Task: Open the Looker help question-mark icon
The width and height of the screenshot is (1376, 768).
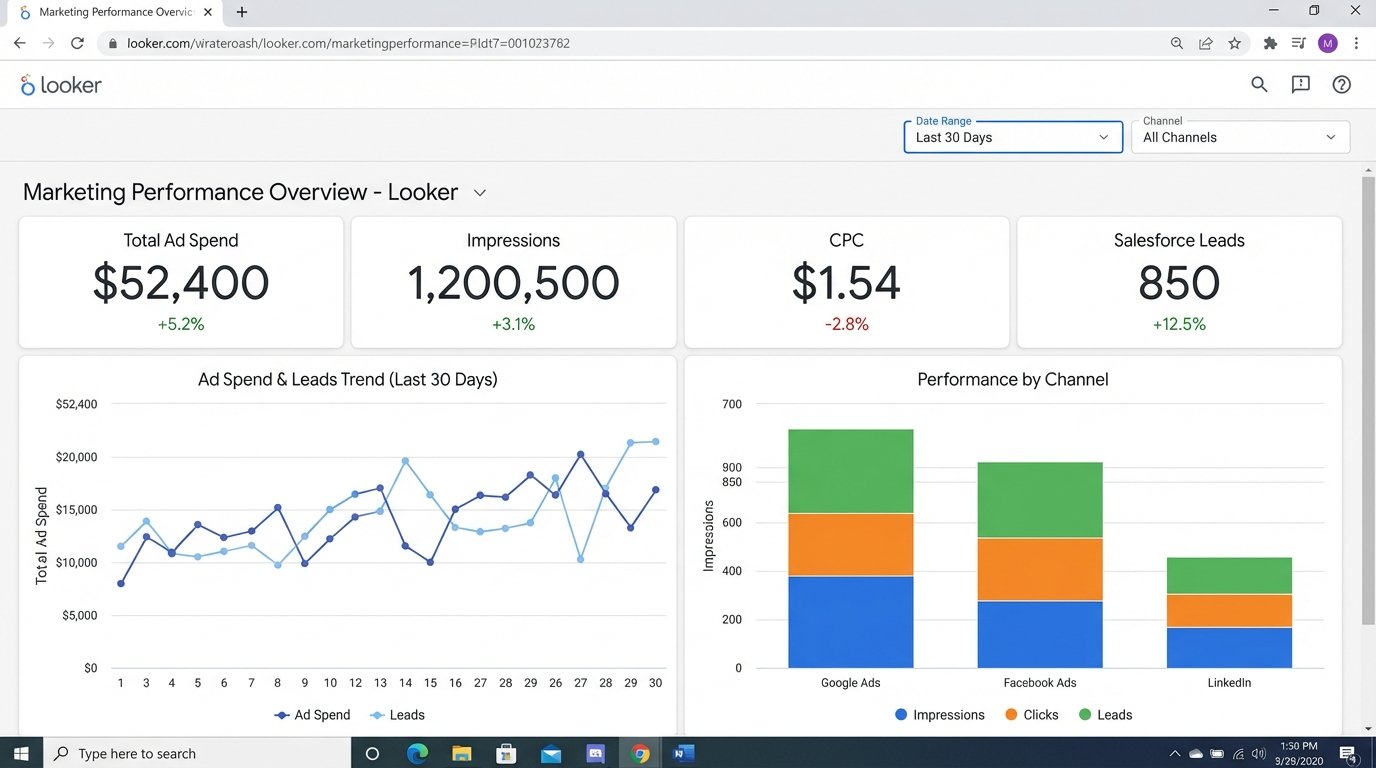Action: pos(1341,84)
